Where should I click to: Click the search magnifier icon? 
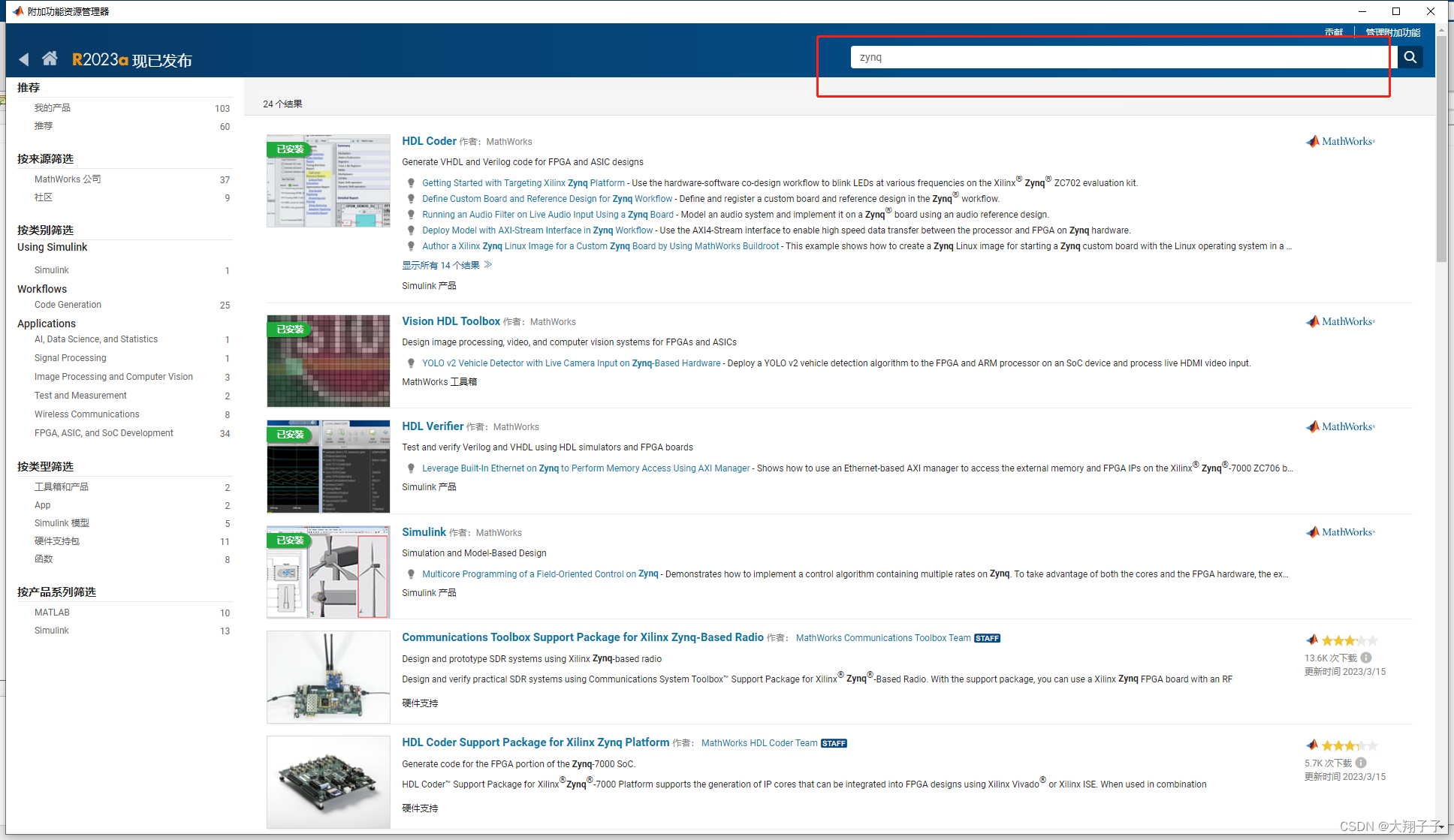click(1410, 56)
